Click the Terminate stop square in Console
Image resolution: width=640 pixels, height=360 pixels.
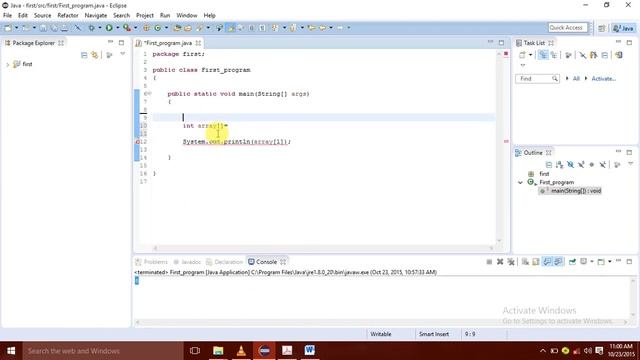point(489,262)
